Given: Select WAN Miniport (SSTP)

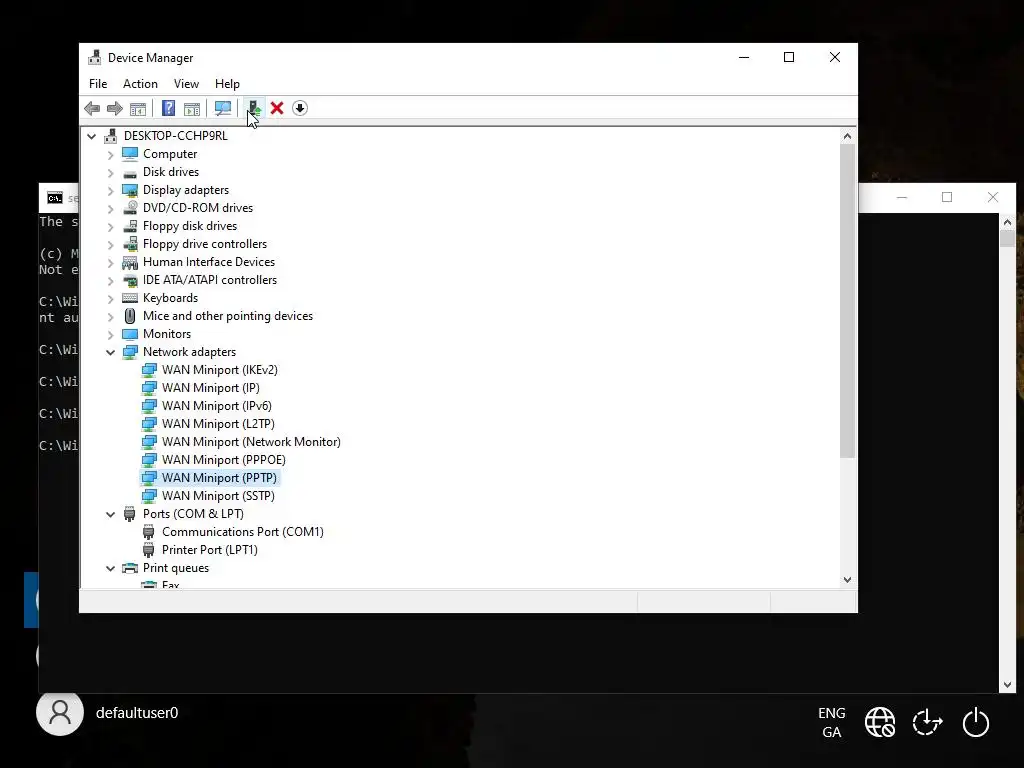Looking at the screenshot, I should (218, 496).
